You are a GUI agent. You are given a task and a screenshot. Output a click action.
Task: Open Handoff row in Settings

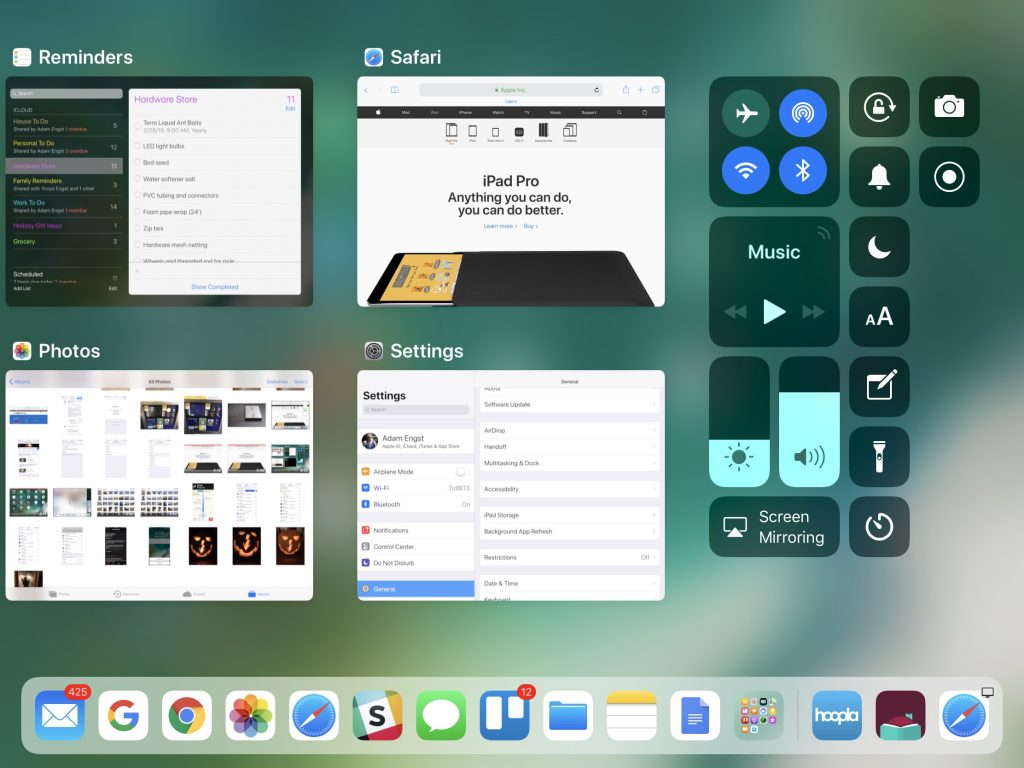(569, 447)
